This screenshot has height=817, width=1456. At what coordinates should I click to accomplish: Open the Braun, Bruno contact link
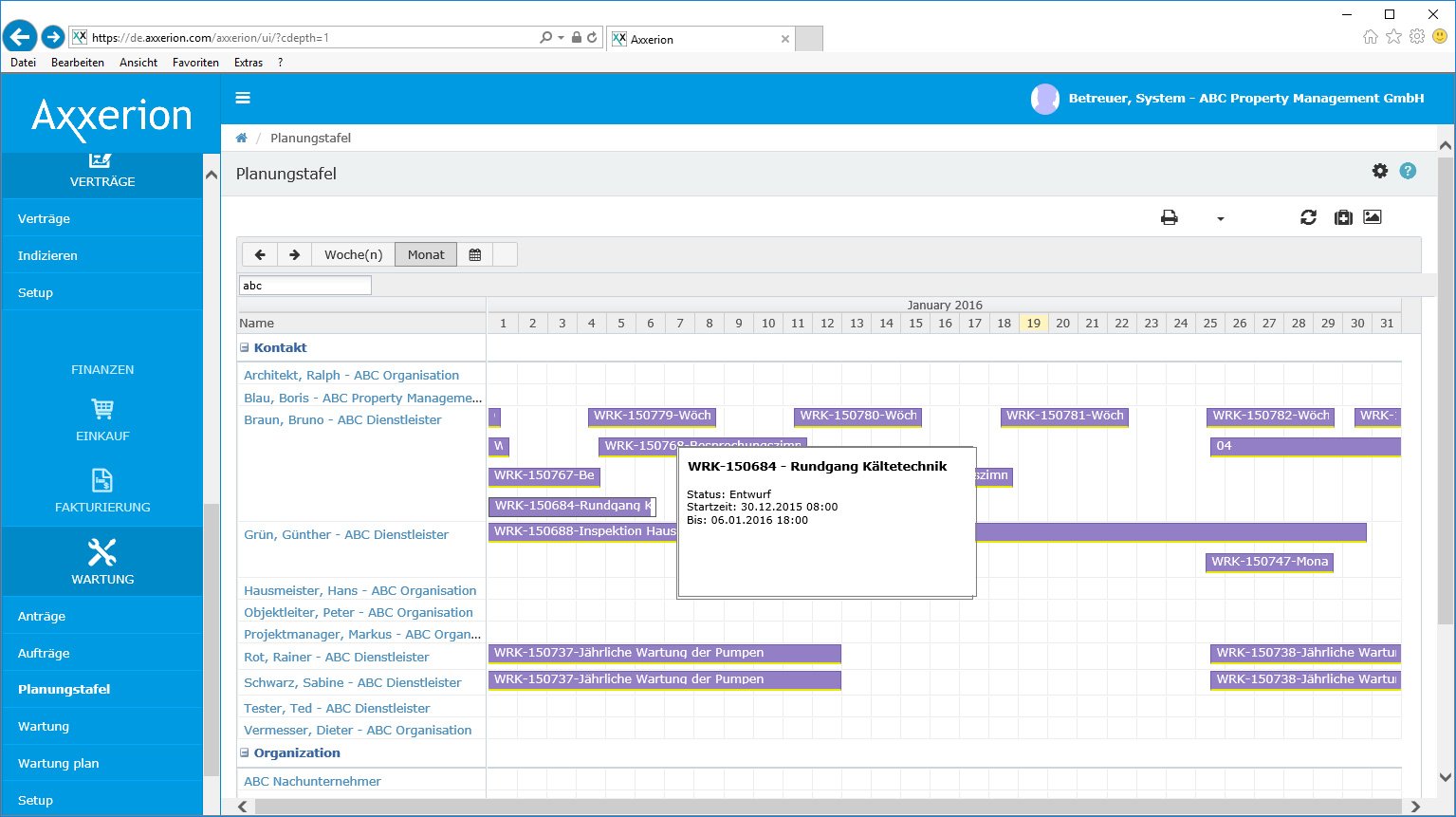click(x=342, y=419)
